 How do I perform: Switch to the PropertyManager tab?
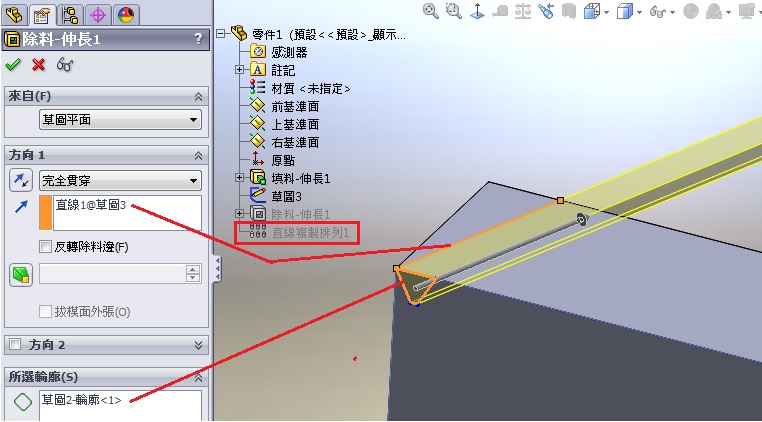42,15
